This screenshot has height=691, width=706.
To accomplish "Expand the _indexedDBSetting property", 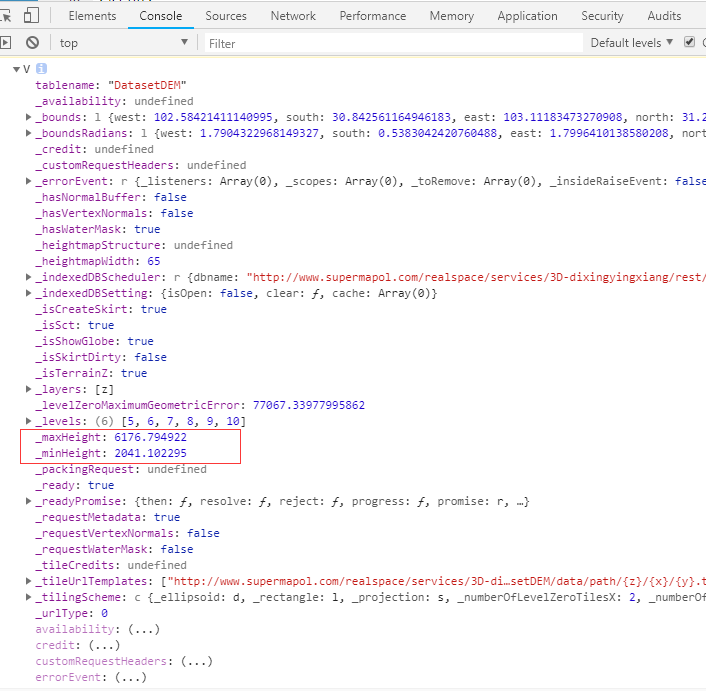I will (x=28, y=293).
